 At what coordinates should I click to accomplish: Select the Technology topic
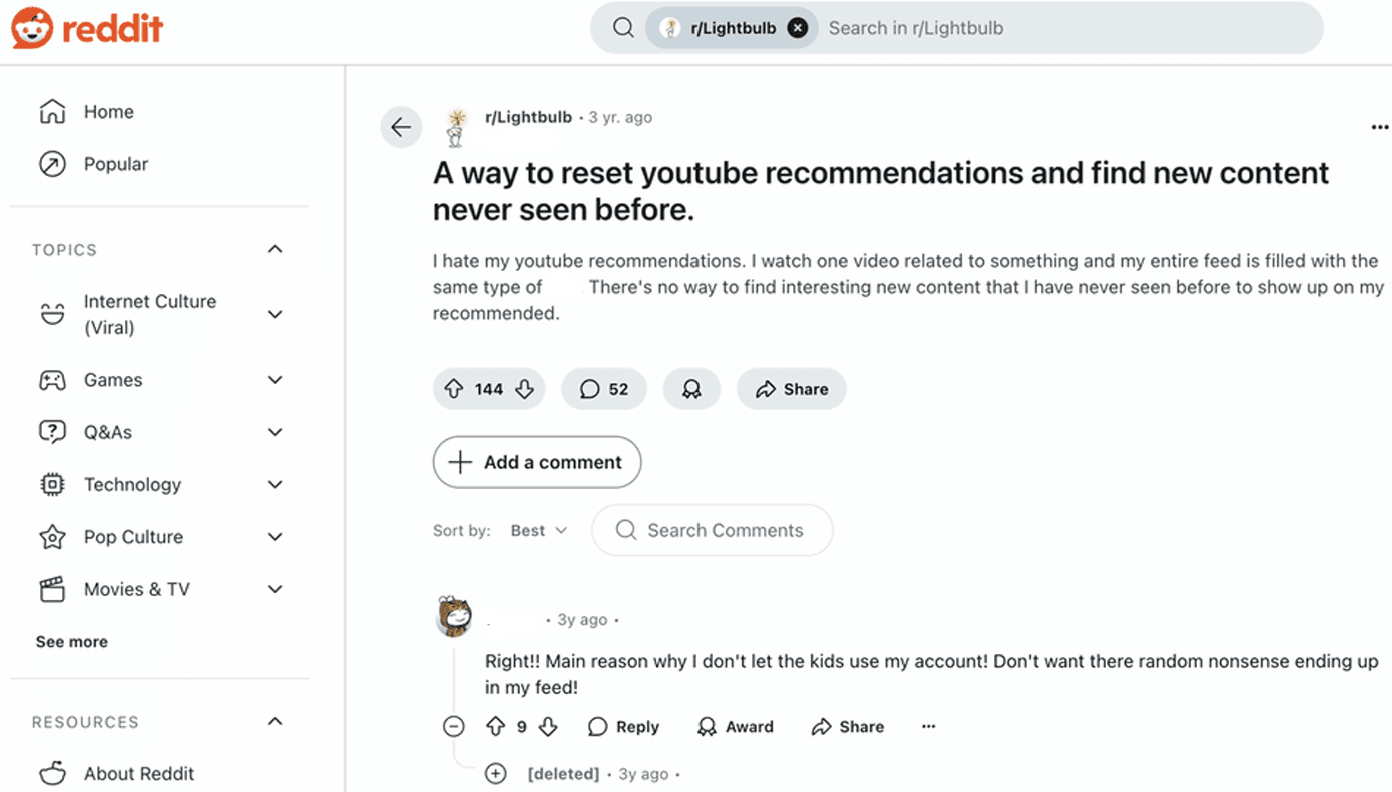click(x=134, y=484)
